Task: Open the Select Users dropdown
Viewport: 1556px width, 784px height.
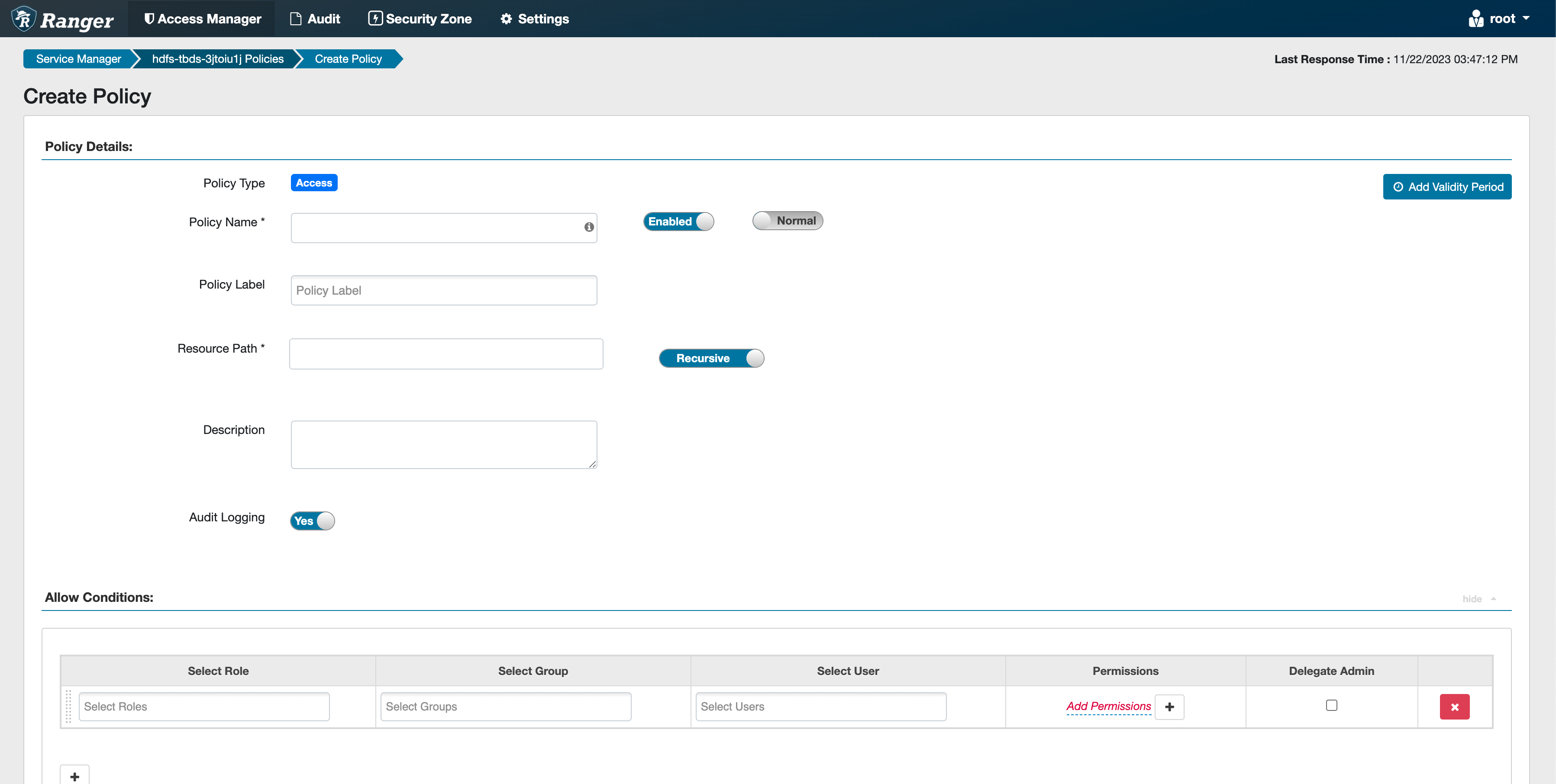Action: (820, 707)
